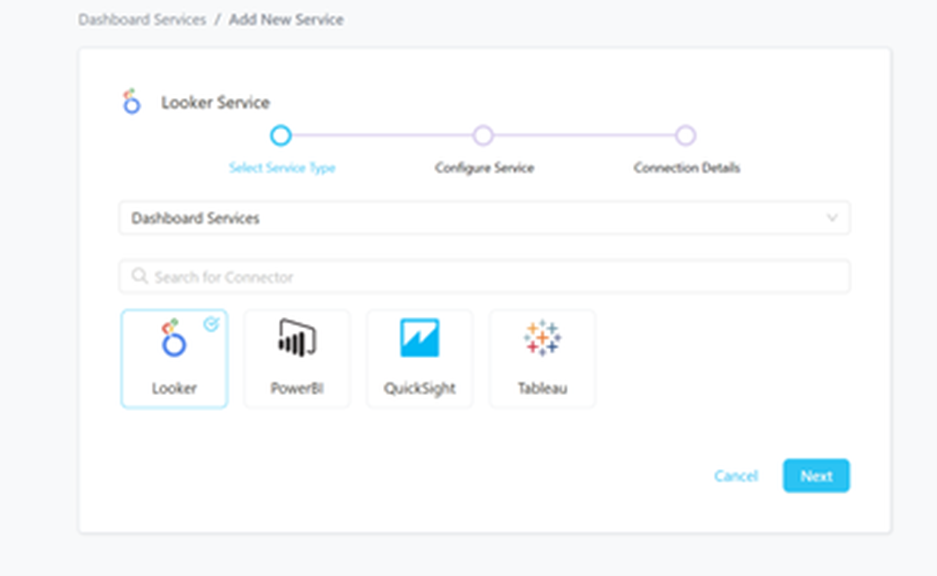
Task: Click the Select Service Type step circle
Action: [x=281, y=135]
